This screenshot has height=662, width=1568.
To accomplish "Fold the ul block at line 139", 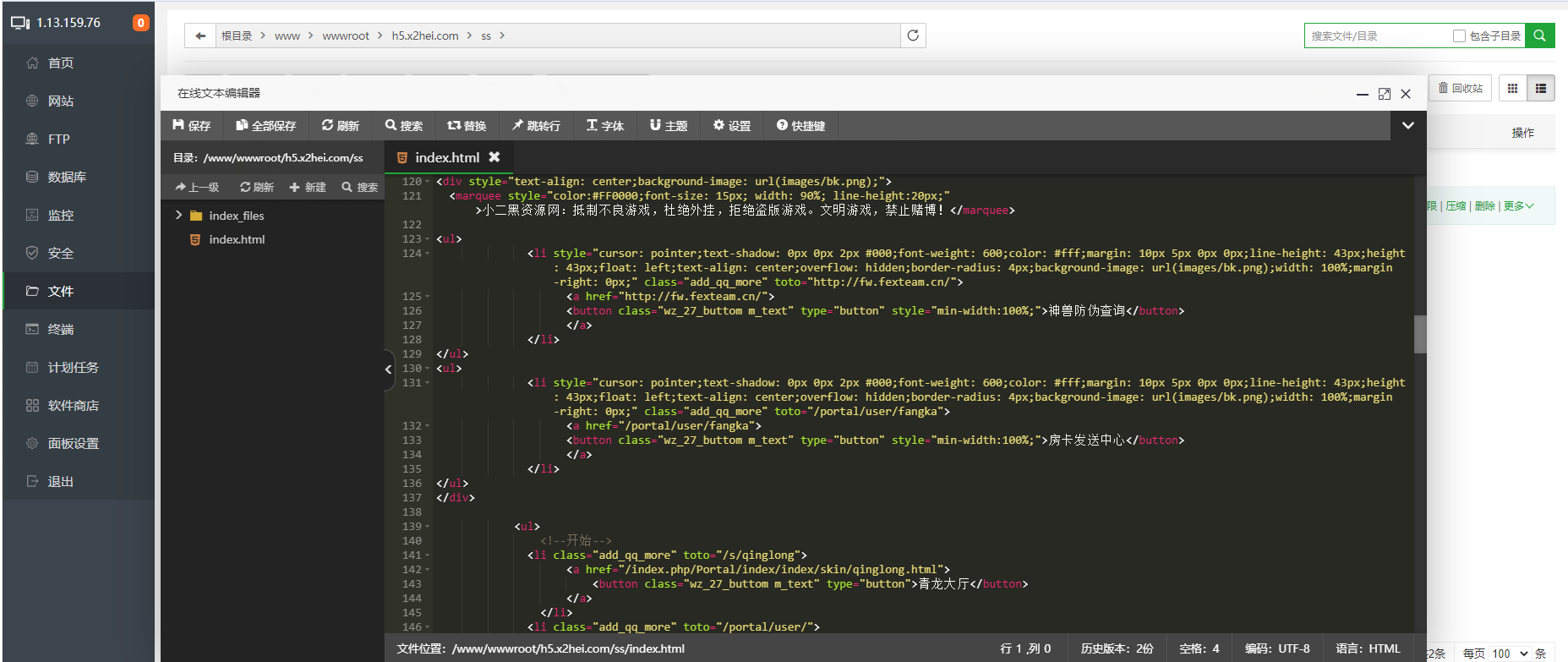I will 428,527.
